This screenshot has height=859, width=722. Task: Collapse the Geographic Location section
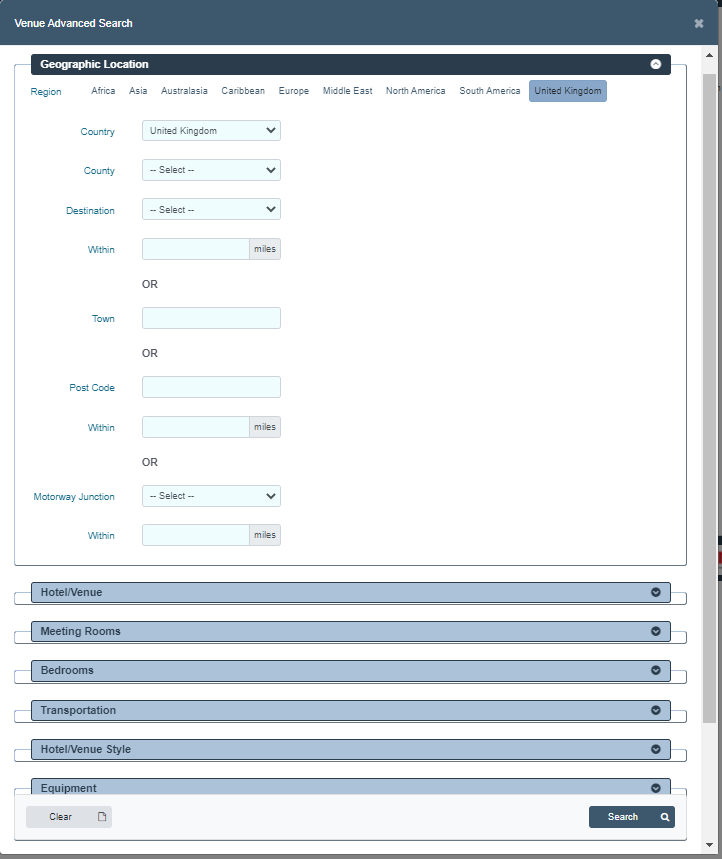click(655, 64)
